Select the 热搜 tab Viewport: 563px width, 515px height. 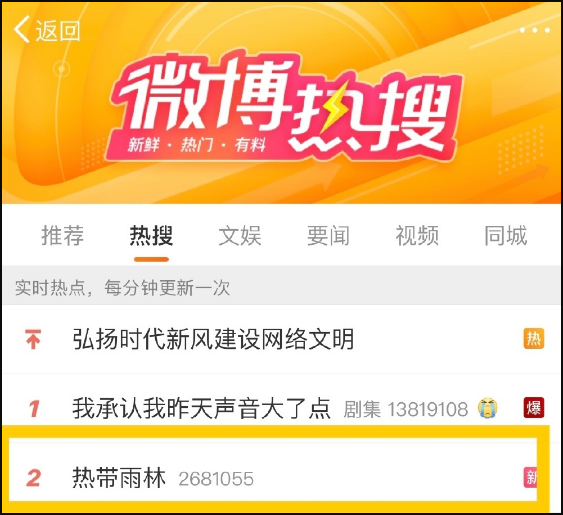[x=151, y=236]
